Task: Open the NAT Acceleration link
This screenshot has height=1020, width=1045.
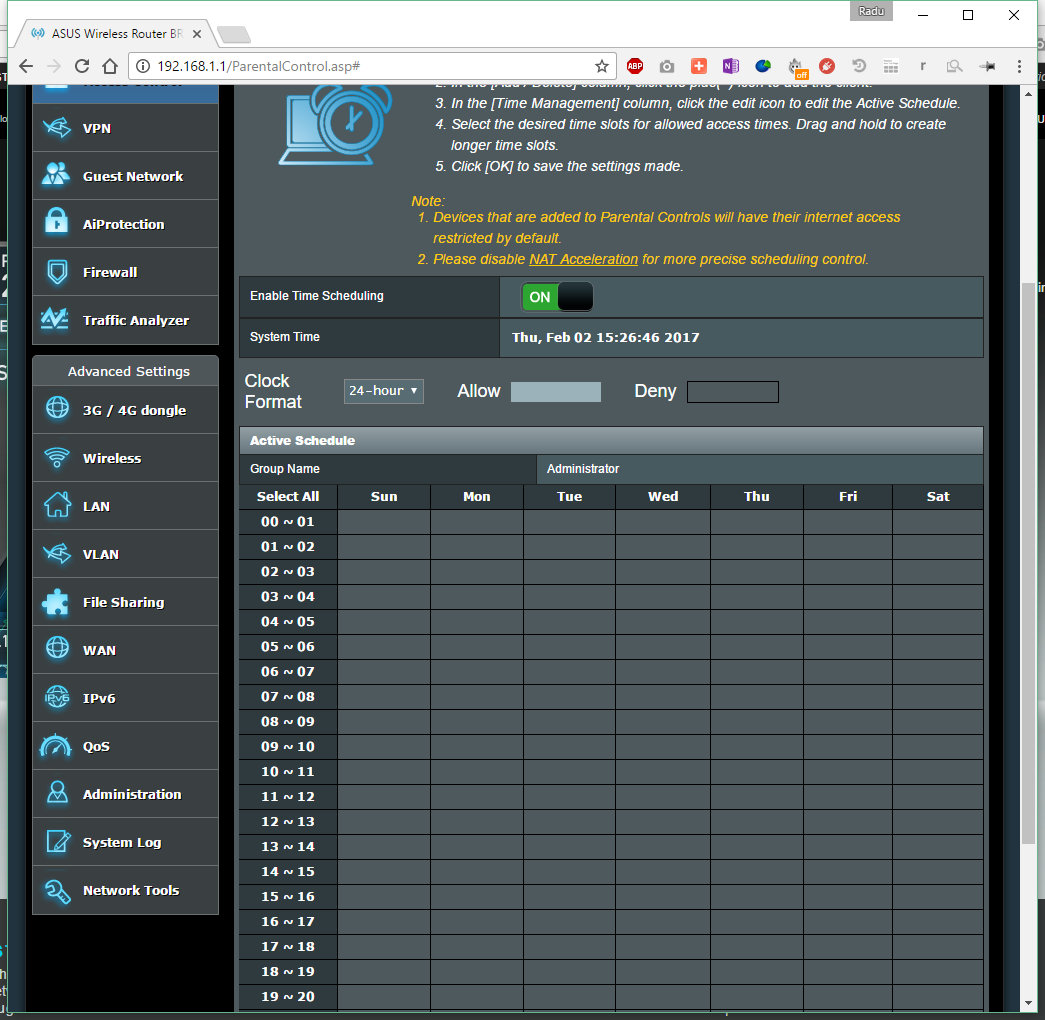Action: click(x=583, y=259)
